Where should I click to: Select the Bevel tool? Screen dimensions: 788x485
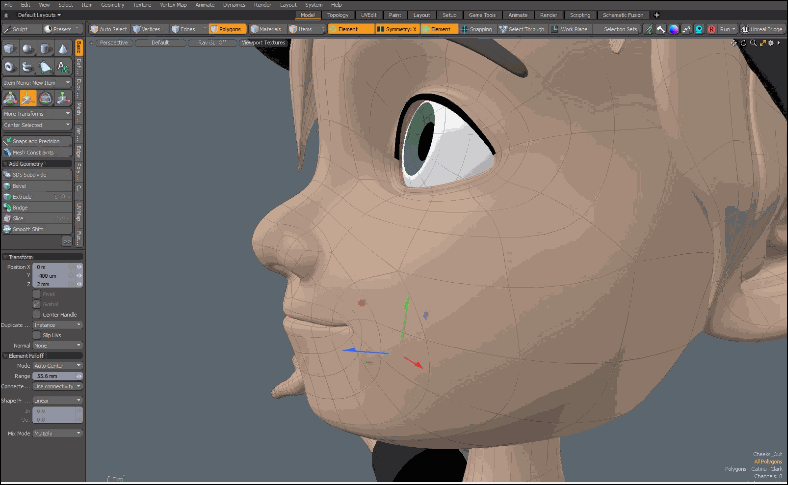21,186
